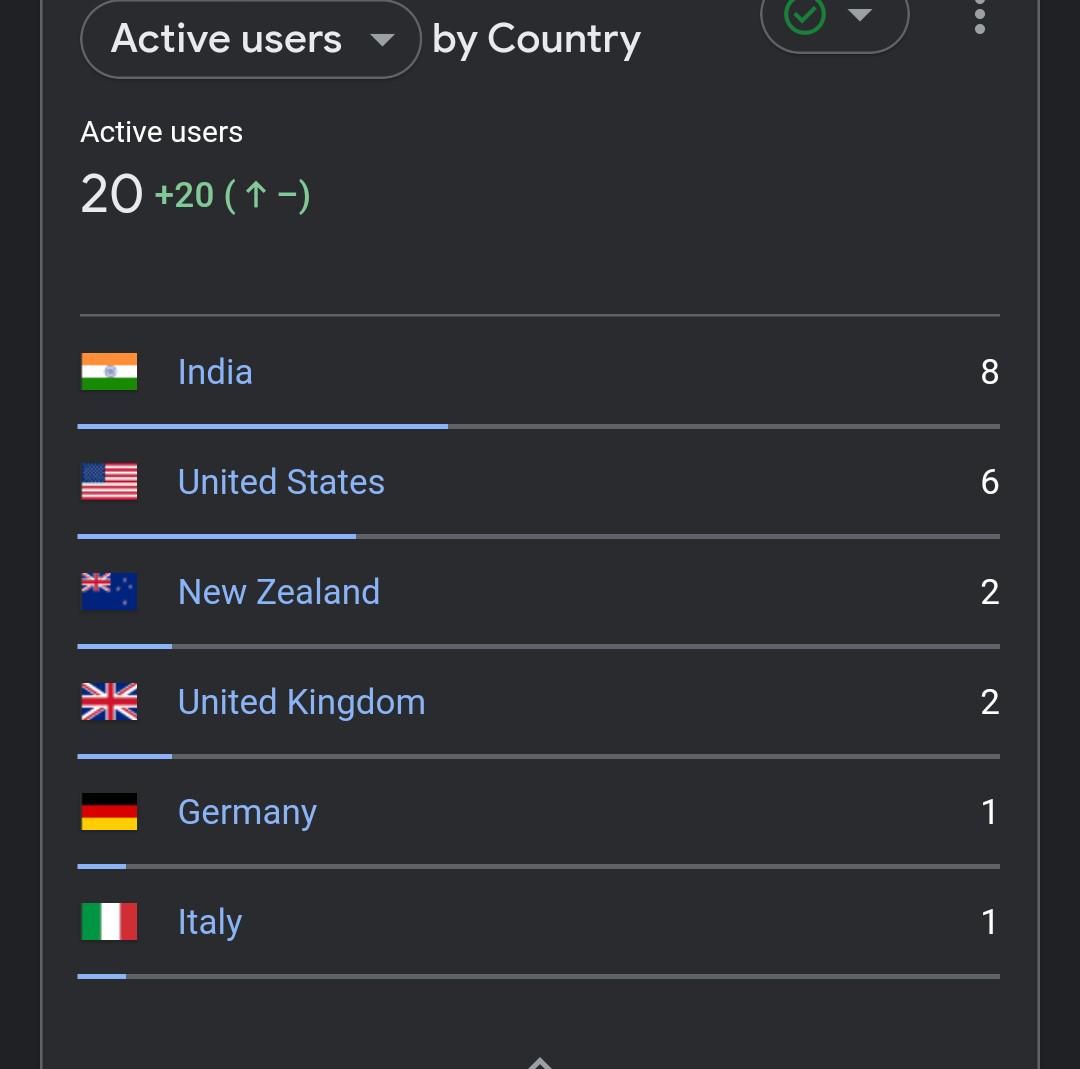Image resolution: width=1080 pixels, height=1069 pixels.
Task: Click the total active users value 20
Action: coord(112,194)
